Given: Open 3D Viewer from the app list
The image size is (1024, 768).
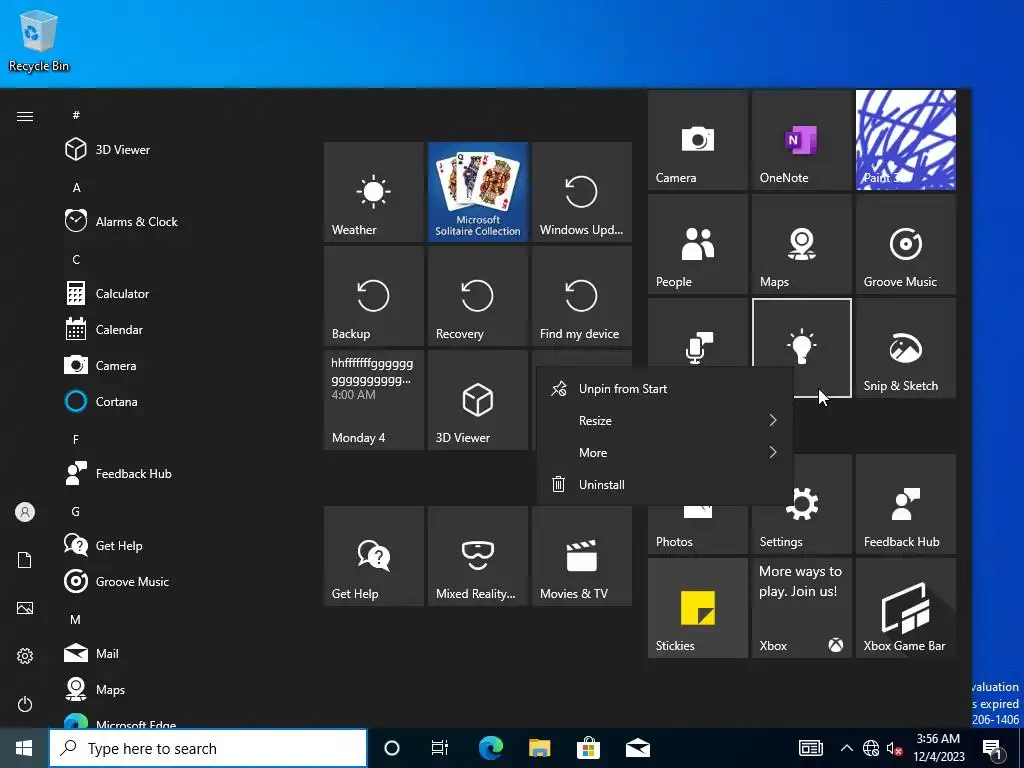Looking at the screenshot, I should (183, 150).
